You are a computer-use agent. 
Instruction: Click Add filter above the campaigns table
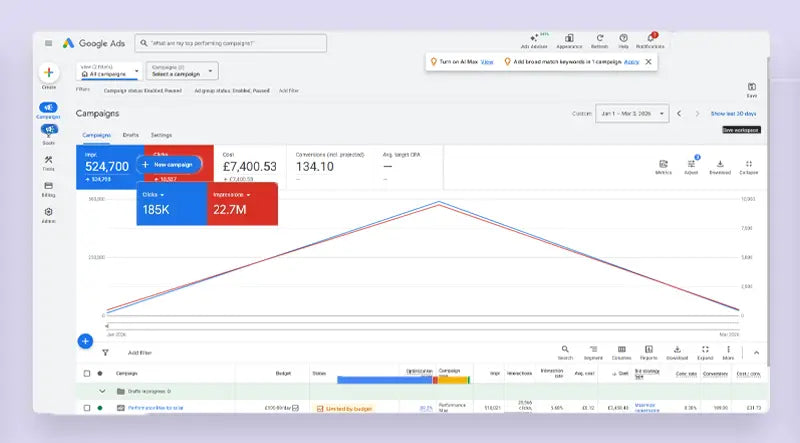(140, 353)
